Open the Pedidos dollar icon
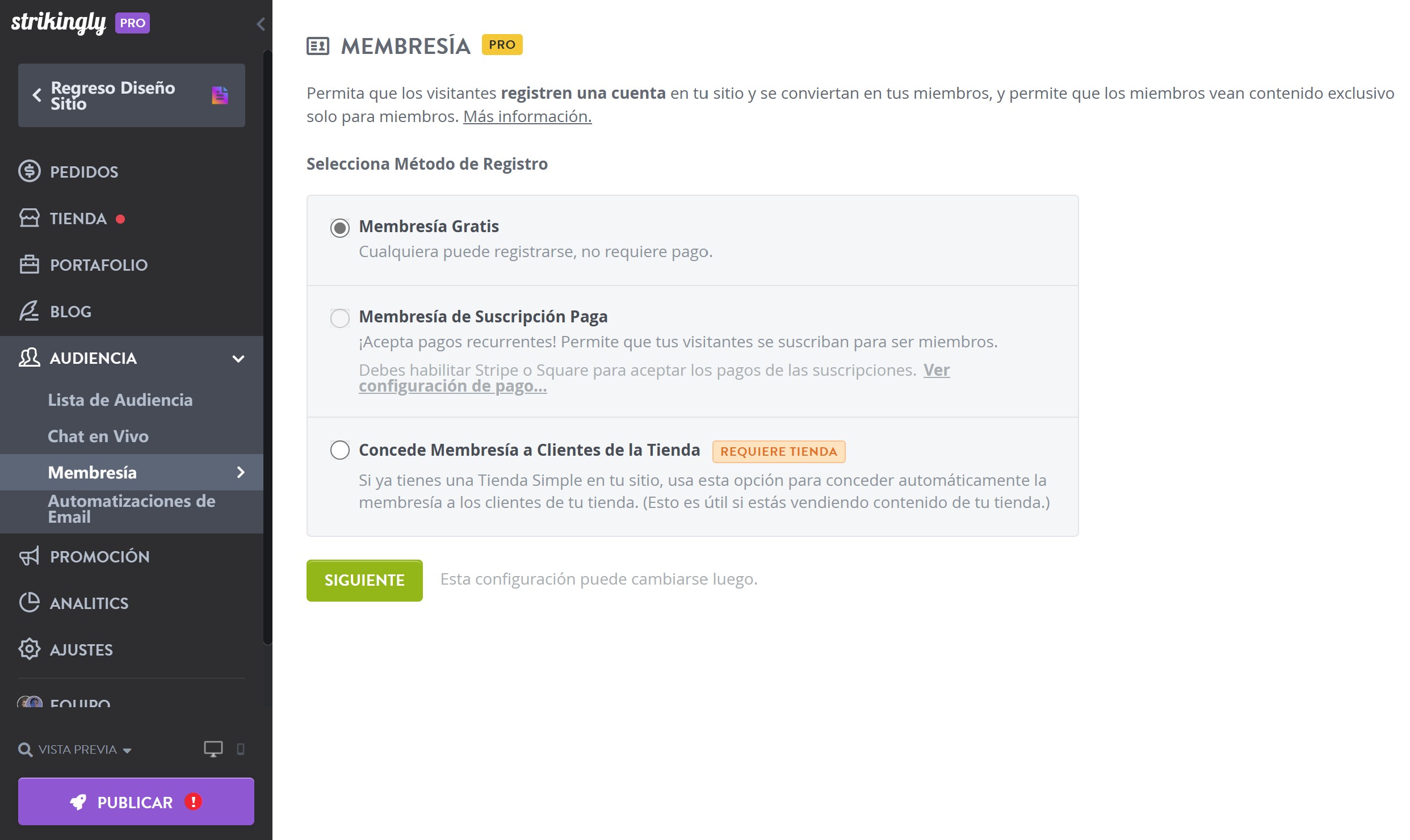Viewport: 1410px width, 840px height. (x=30, y=171)
